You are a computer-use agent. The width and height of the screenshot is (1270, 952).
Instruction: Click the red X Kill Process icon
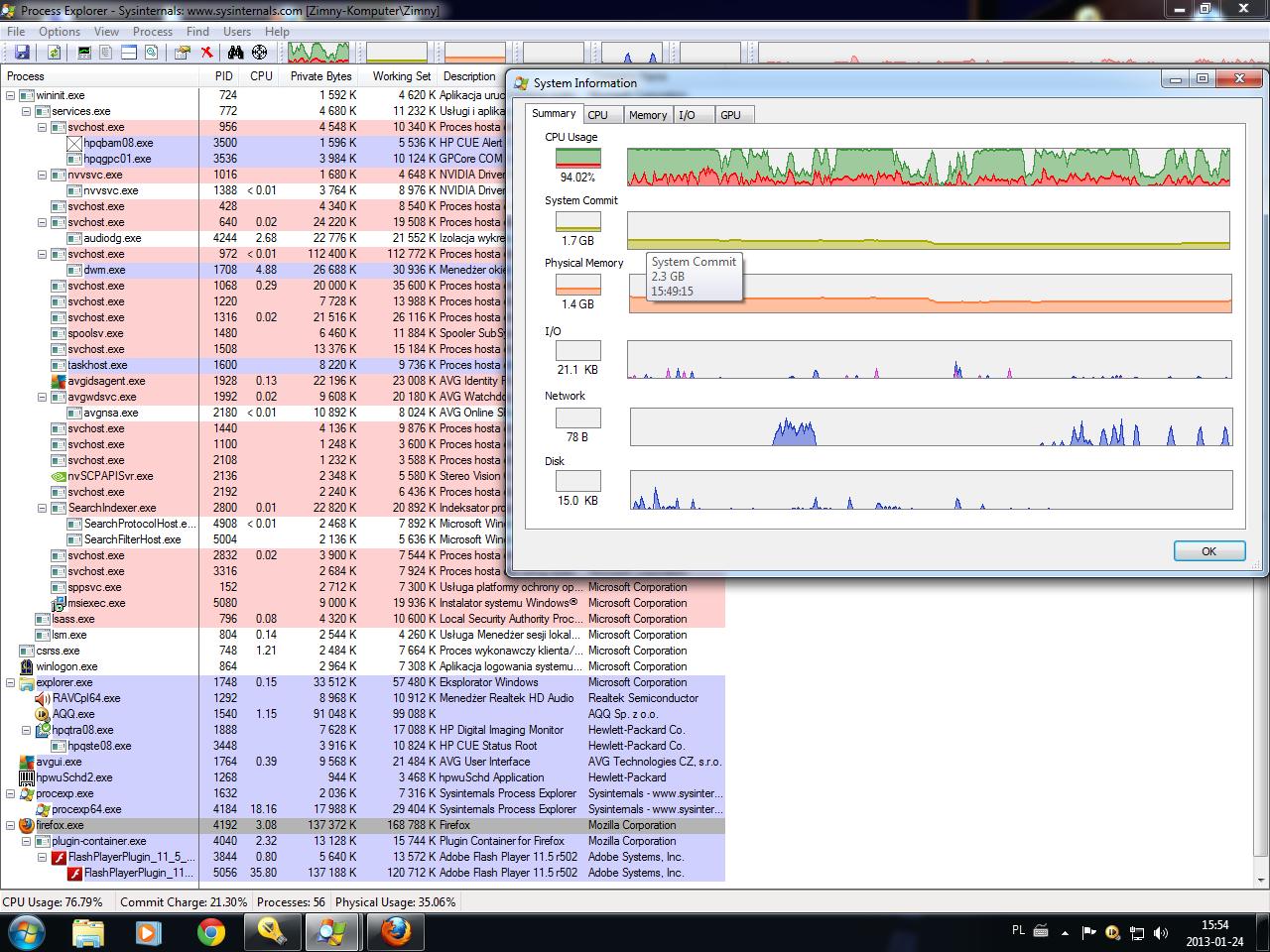click(206, 53)
